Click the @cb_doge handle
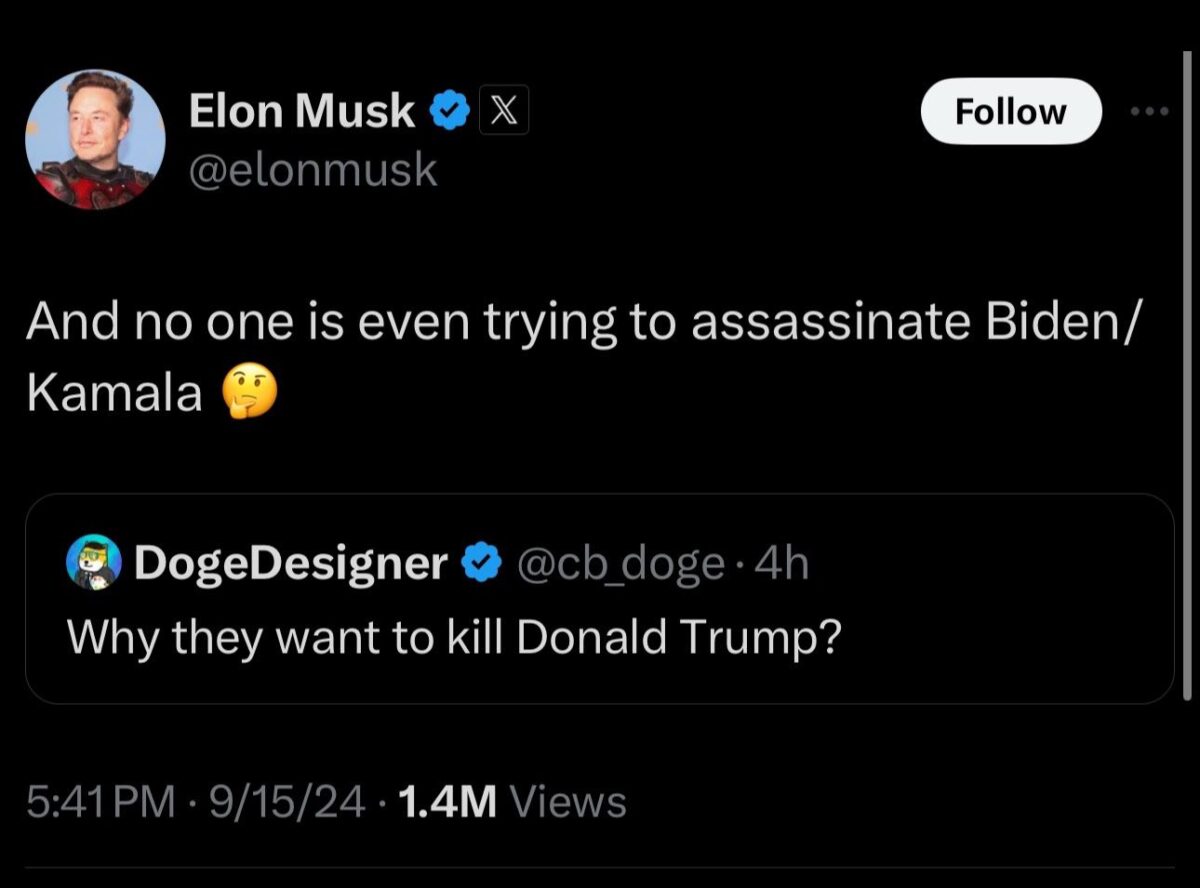 coord(620,563)
